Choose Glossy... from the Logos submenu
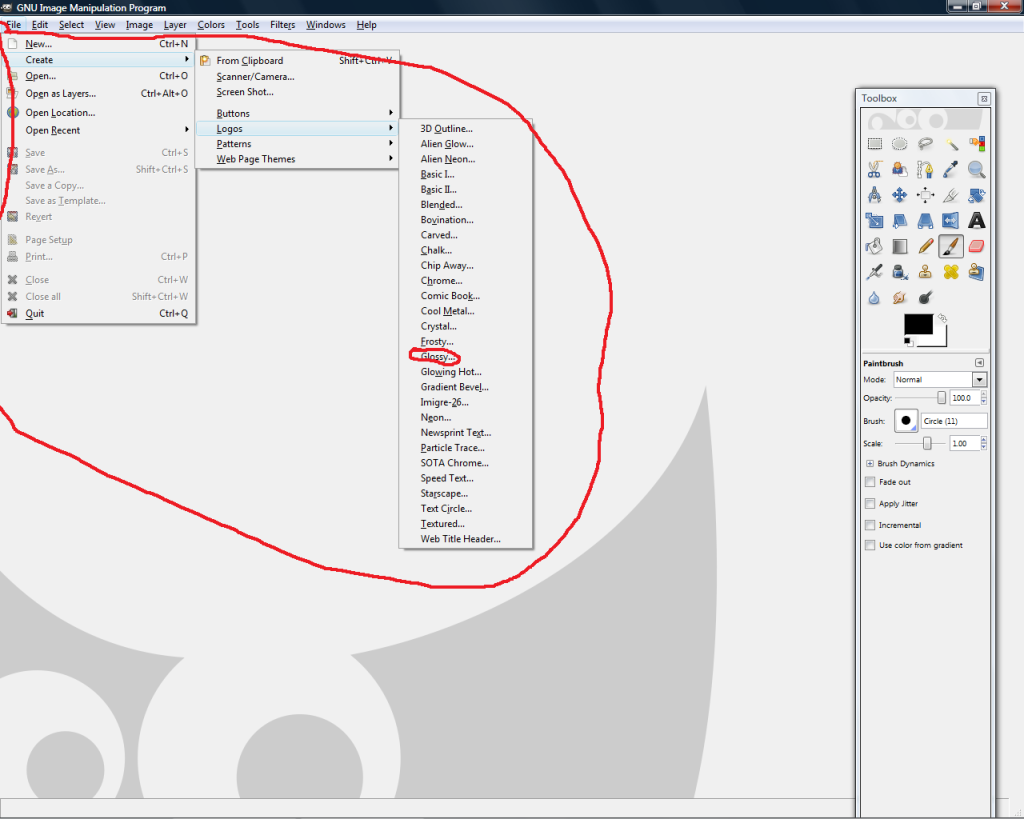 tap(438, 357)
